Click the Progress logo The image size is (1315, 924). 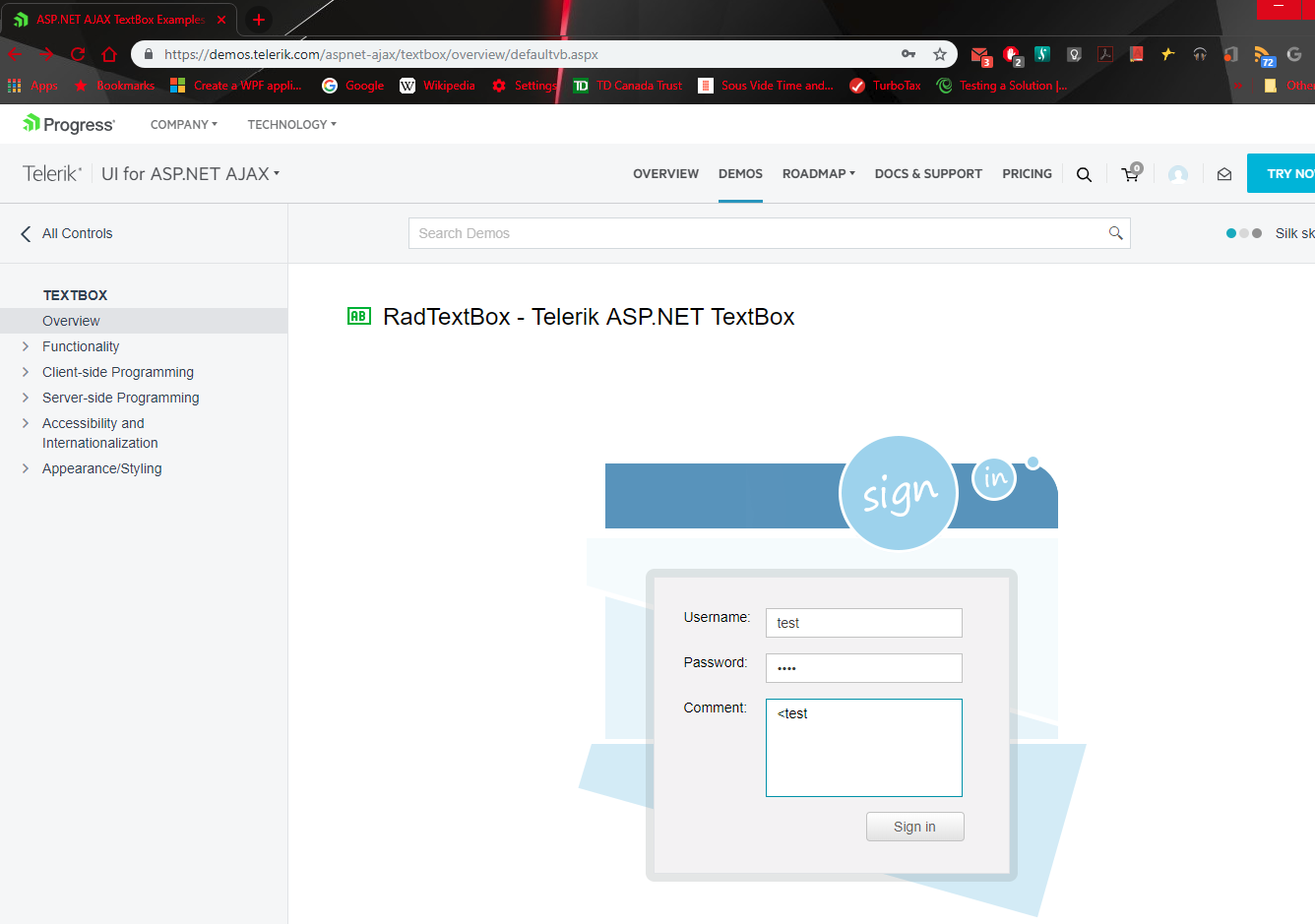pyautogui.click(x=69, y=124)
